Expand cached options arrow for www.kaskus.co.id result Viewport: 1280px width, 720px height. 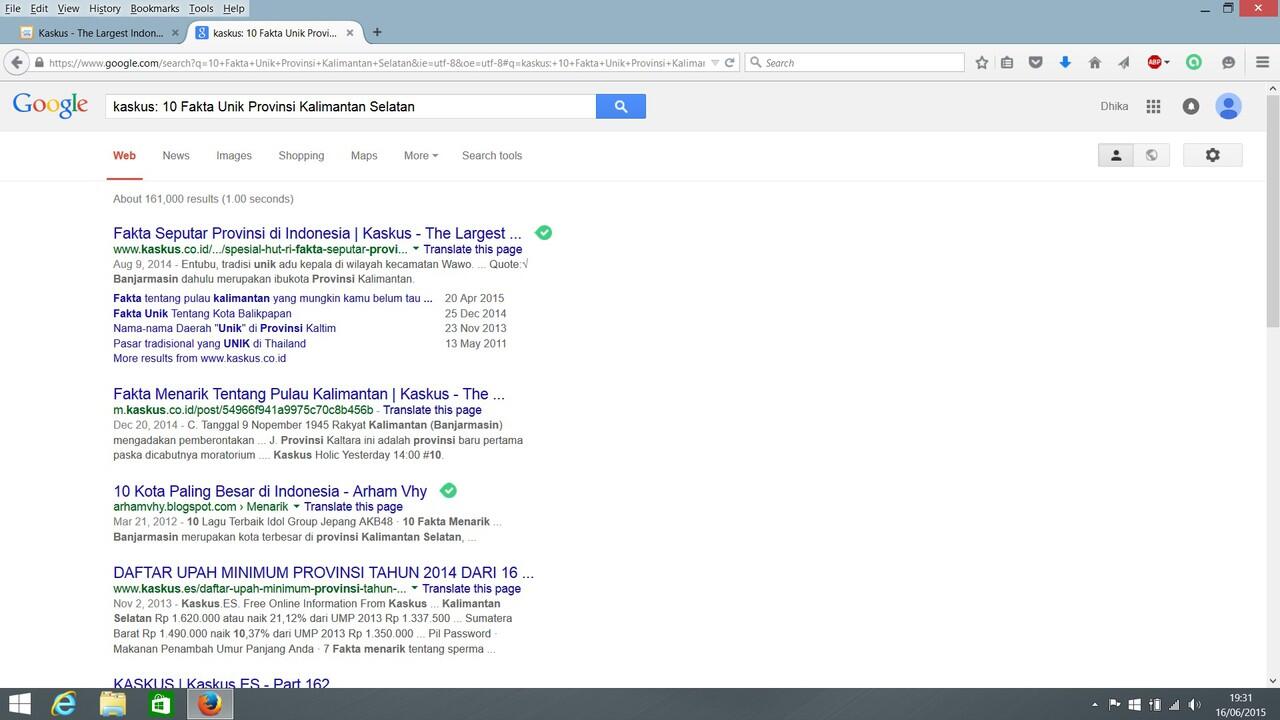click(x=415, y=249)
